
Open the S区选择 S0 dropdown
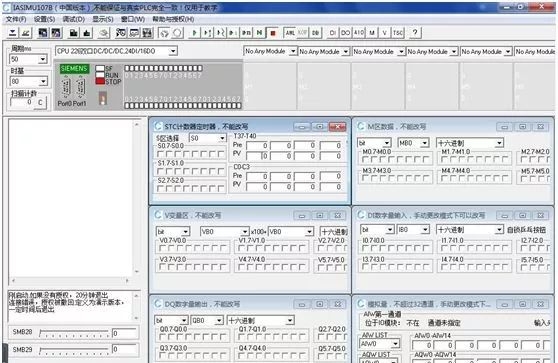click(x=222, y=138)
